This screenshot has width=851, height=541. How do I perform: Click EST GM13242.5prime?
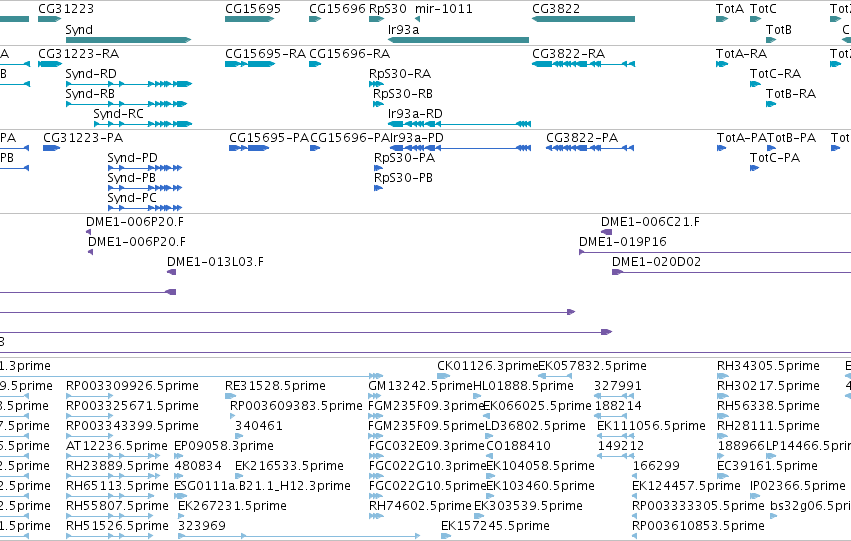point(421,386)
